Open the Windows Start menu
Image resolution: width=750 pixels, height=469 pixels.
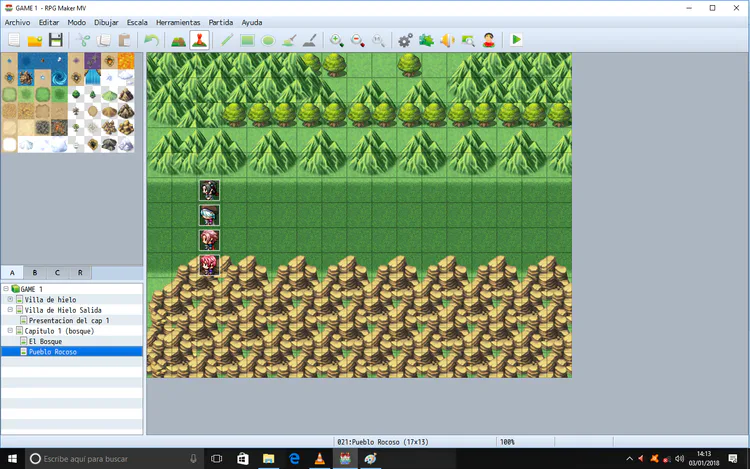point(12,459)
